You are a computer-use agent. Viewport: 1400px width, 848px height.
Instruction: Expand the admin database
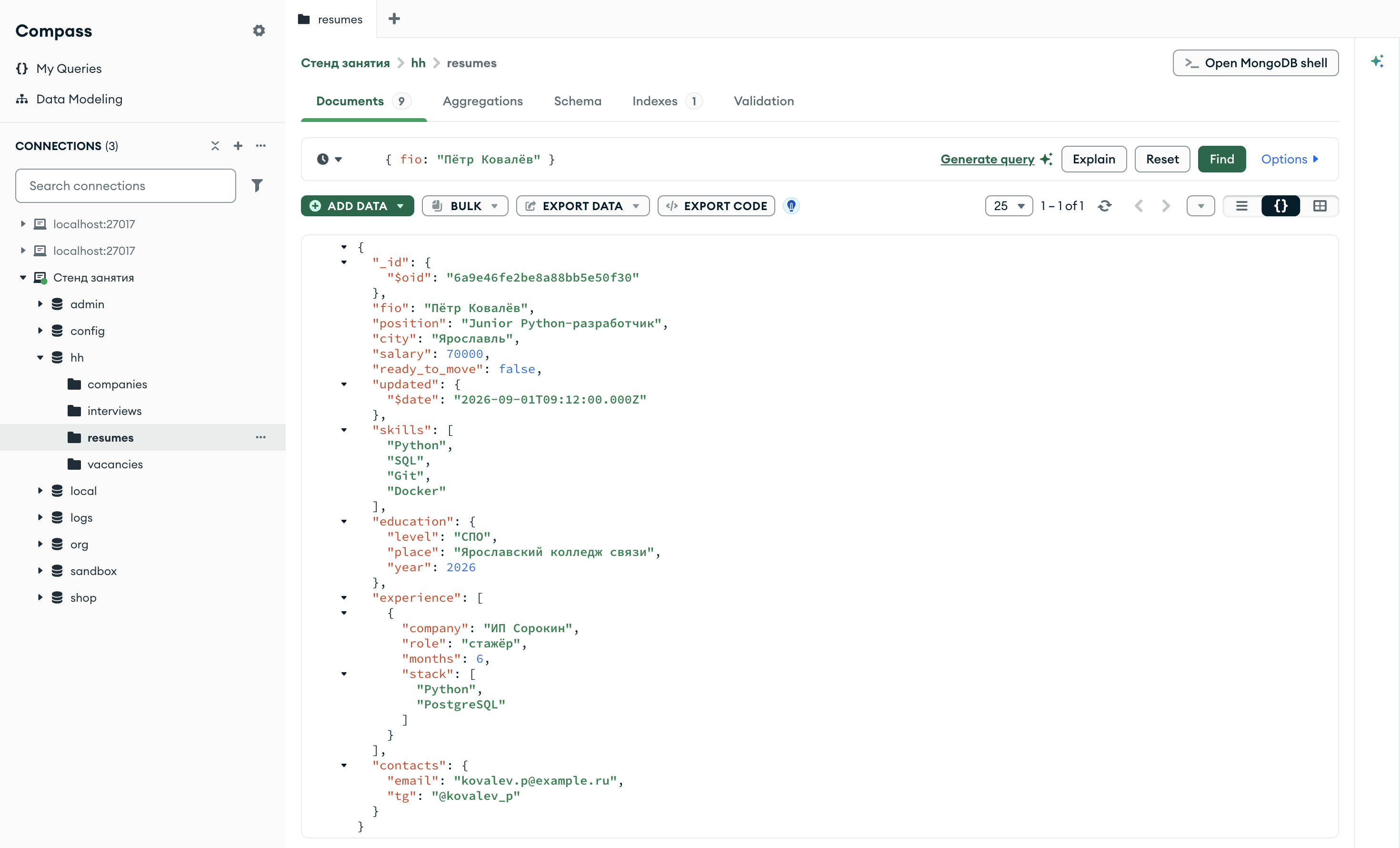[40, 304]
